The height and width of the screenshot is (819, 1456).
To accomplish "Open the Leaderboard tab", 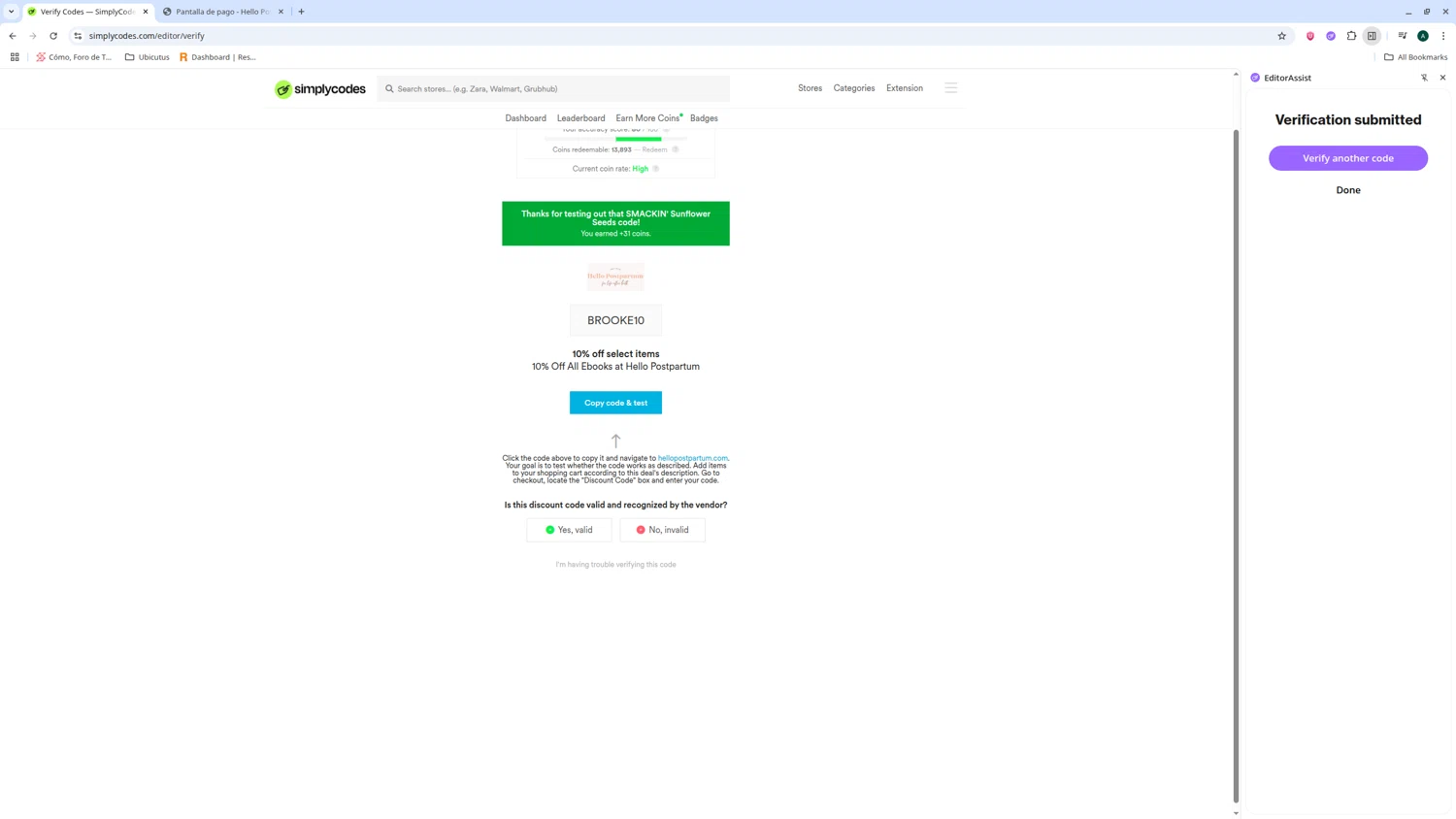I will (580, 118).
